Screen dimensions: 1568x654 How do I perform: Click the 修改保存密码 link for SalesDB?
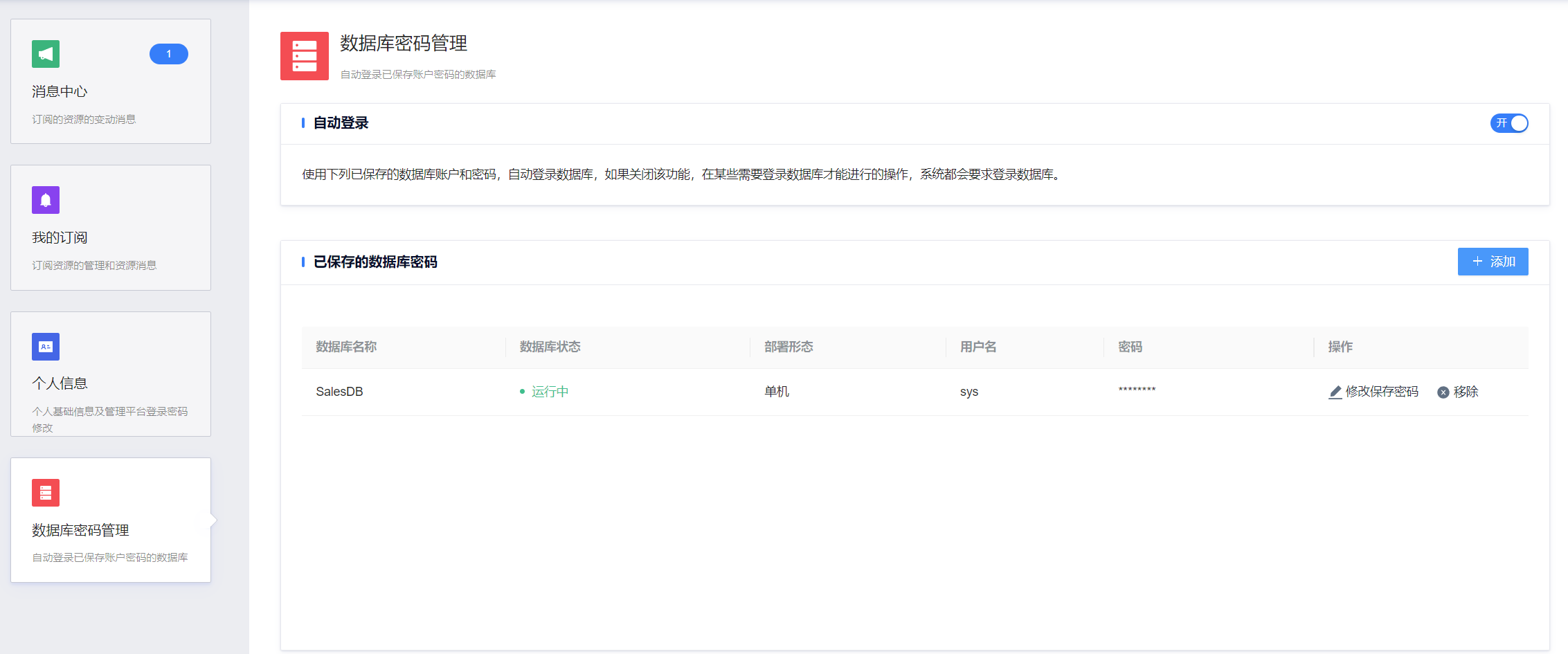point(1382,392)
